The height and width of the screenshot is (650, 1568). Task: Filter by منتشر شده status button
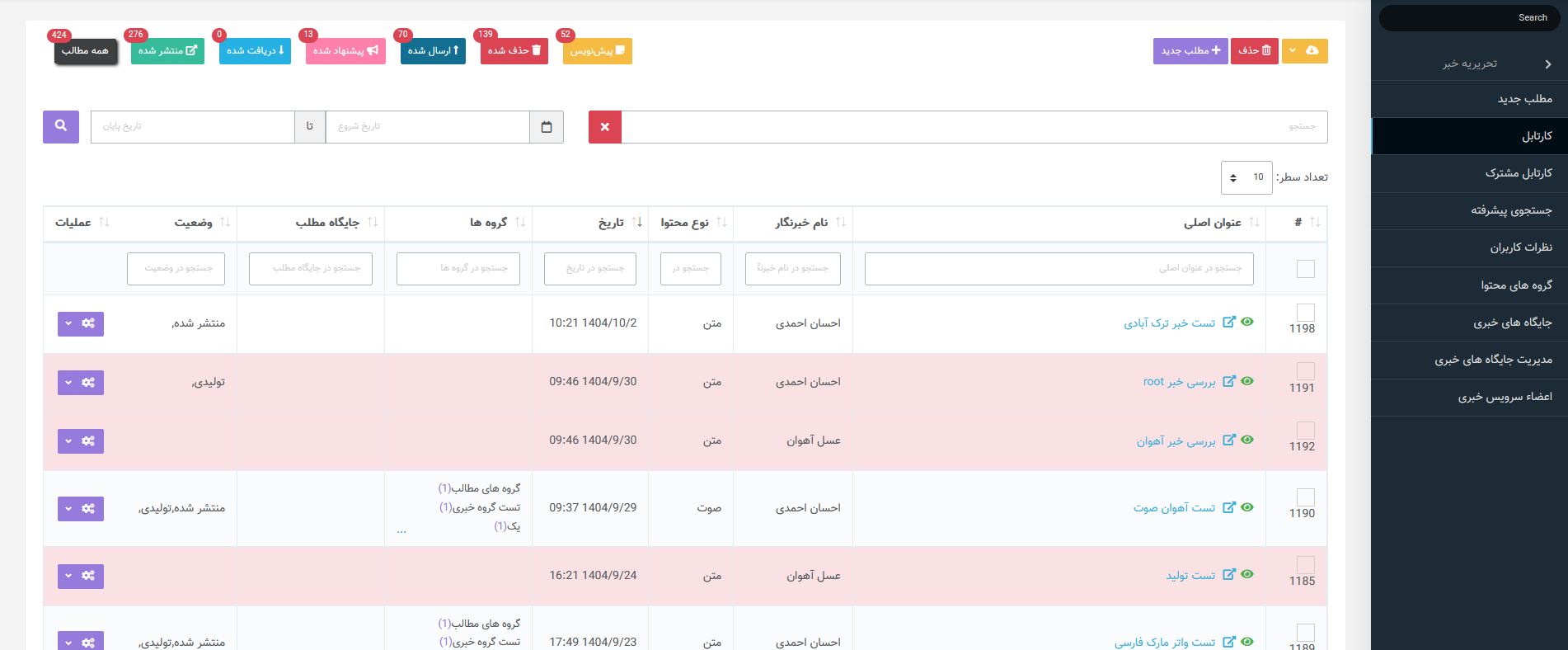[167, 51]
